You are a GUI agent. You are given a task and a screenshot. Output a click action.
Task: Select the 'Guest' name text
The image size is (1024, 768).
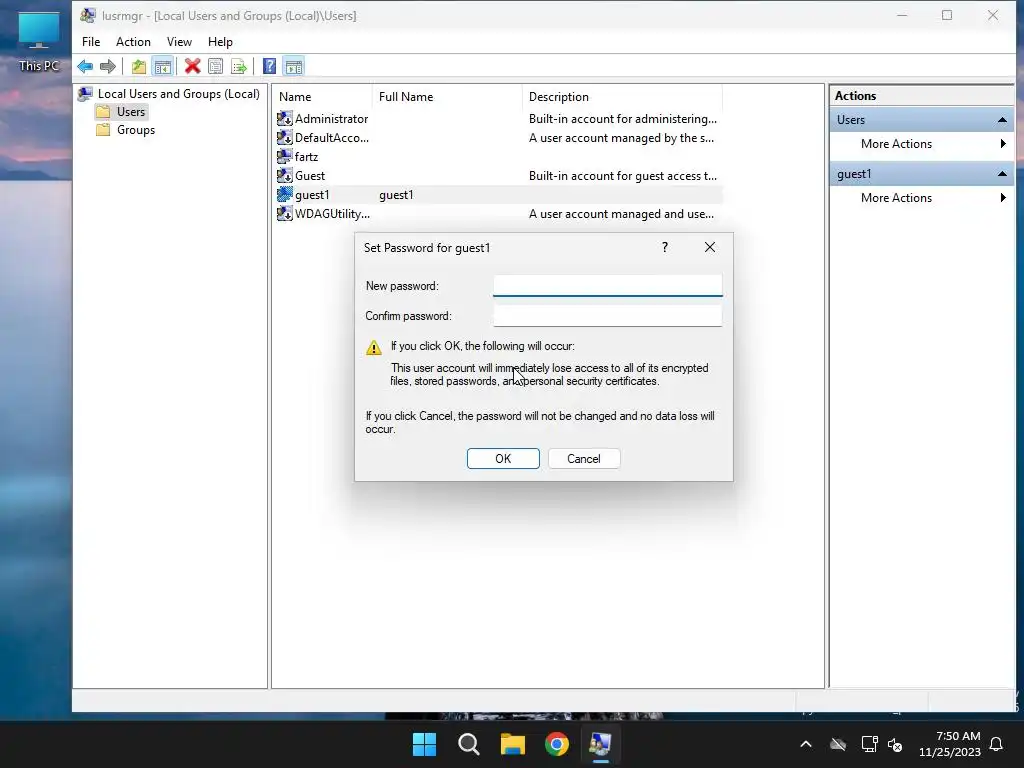[310, 176]
